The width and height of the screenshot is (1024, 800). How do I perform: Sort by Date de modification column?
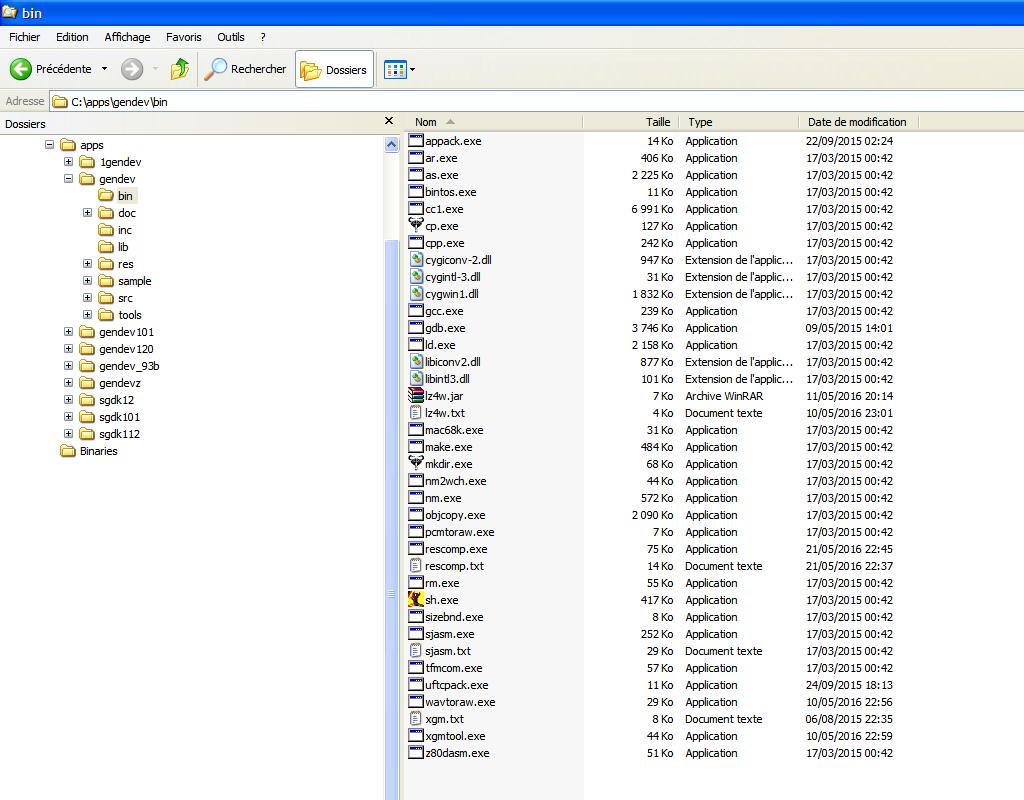point(857,122)
